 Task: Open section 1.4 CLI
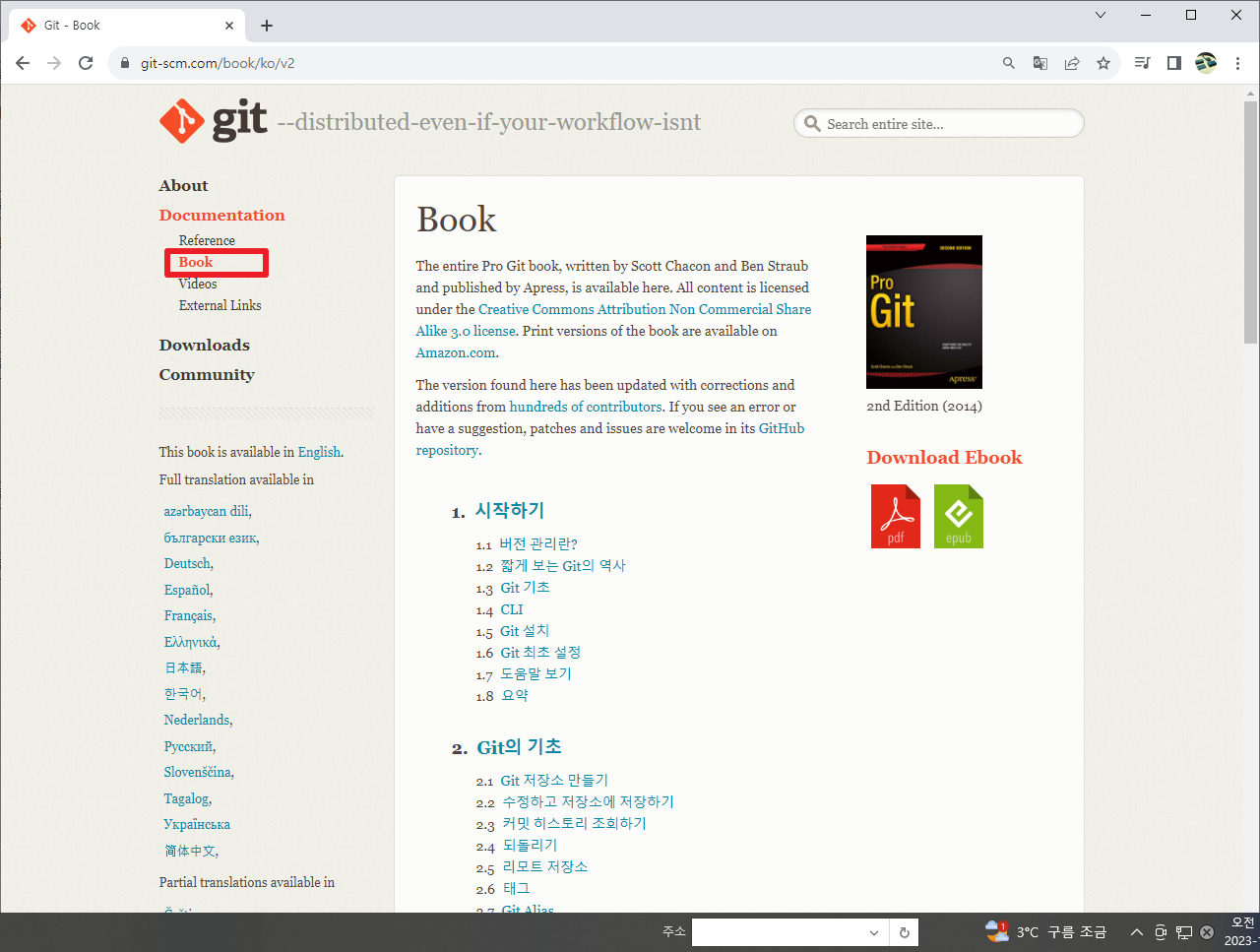point(512,609)
